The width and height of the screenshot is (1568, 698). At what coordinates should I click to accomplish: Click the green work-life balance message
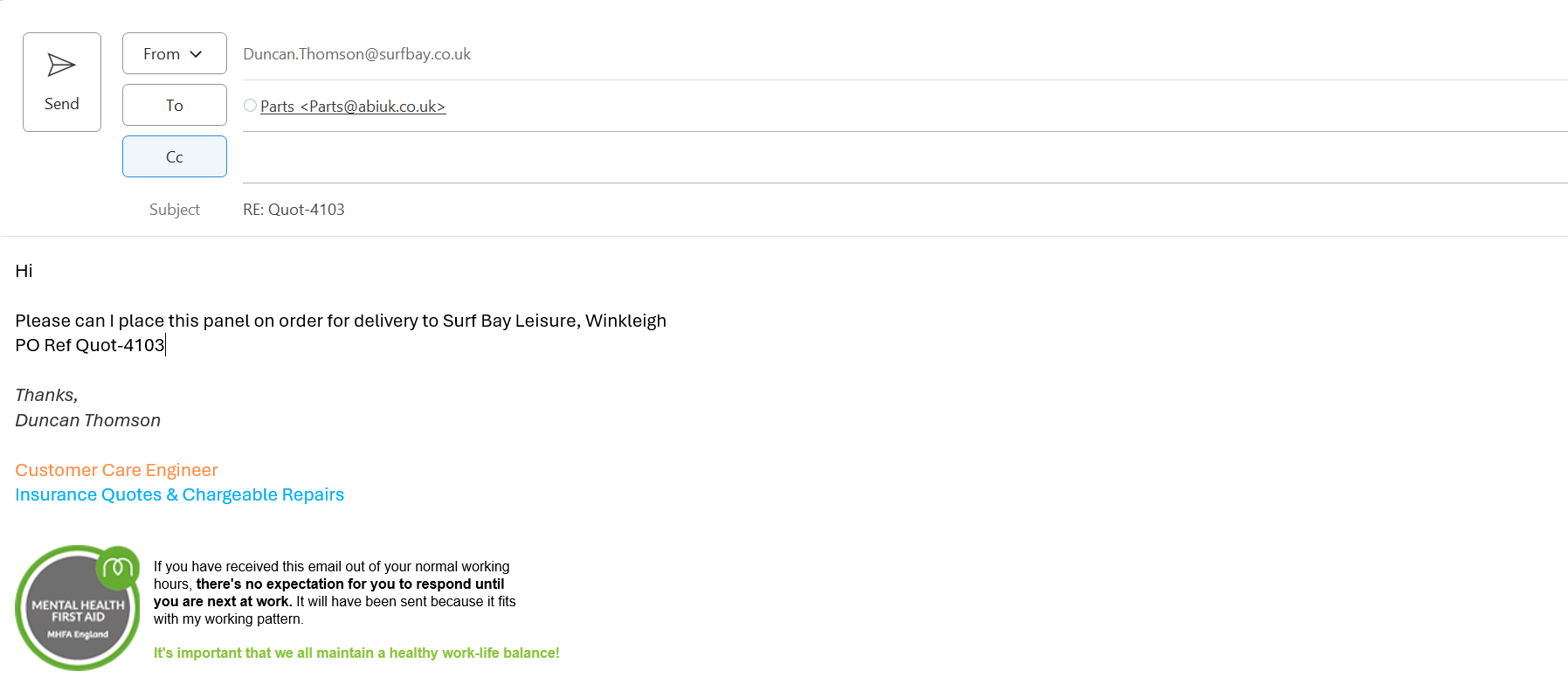pos(356,653)
